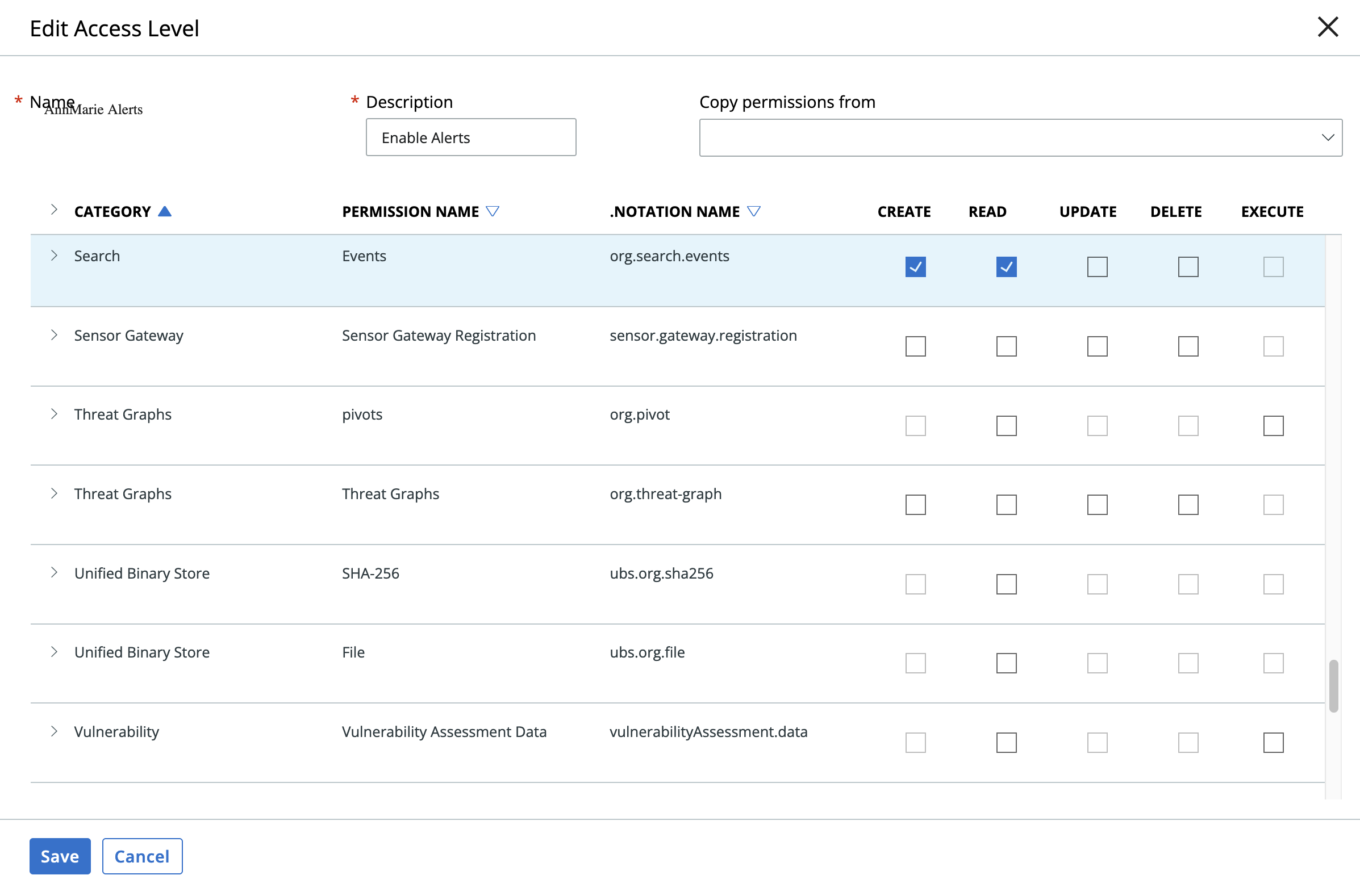Sort by the CATEGORY column header
Viewport: 1360px width, 896px height.
(112, 211)
